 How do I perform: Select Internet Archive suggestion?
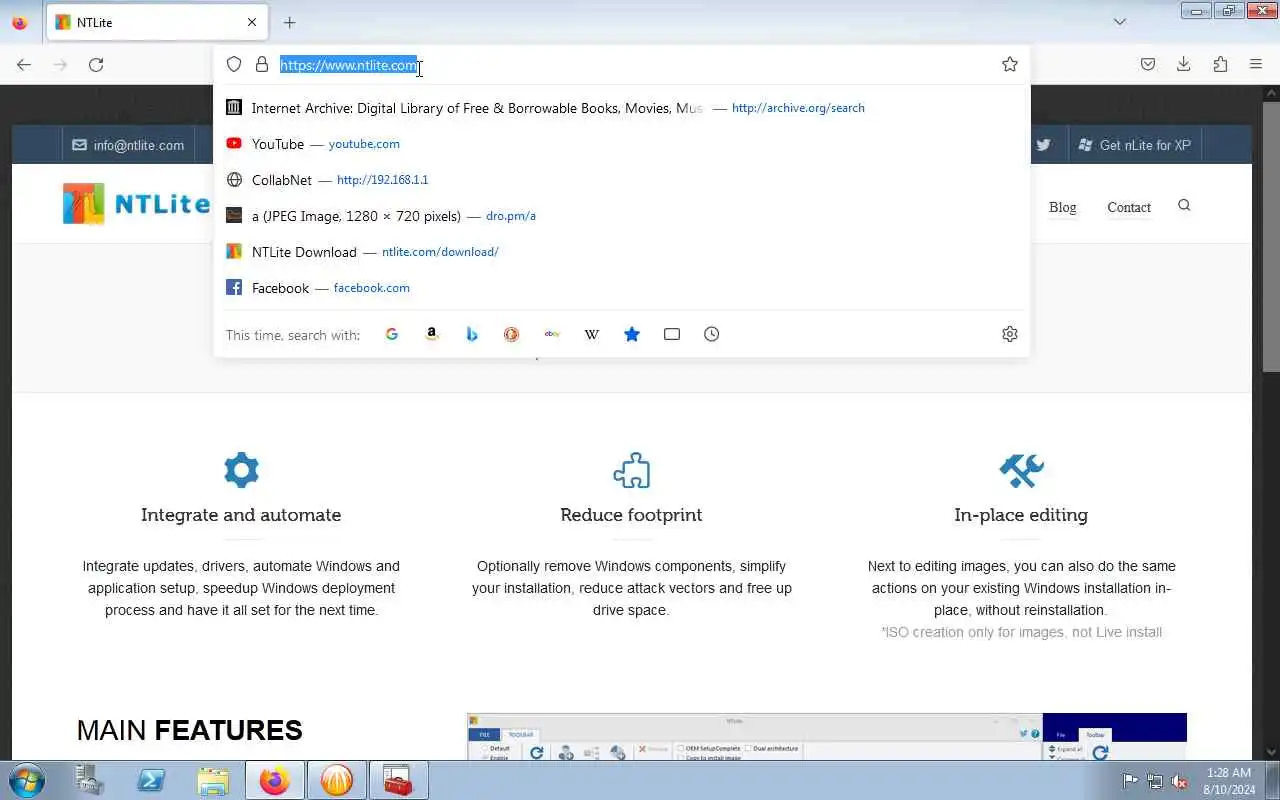pos(622,108)
